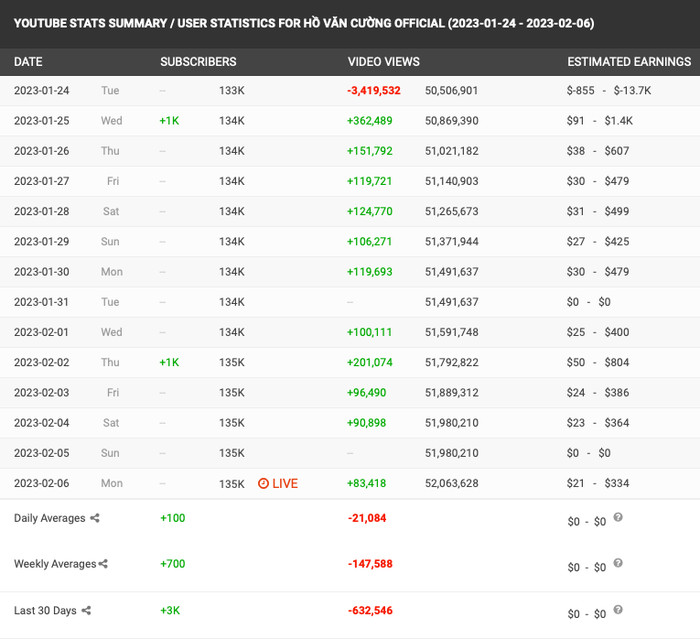Viewport: 700px width, 639px height.
Task: Click the +700 weekly subscribers average
Action: [173, 564]
